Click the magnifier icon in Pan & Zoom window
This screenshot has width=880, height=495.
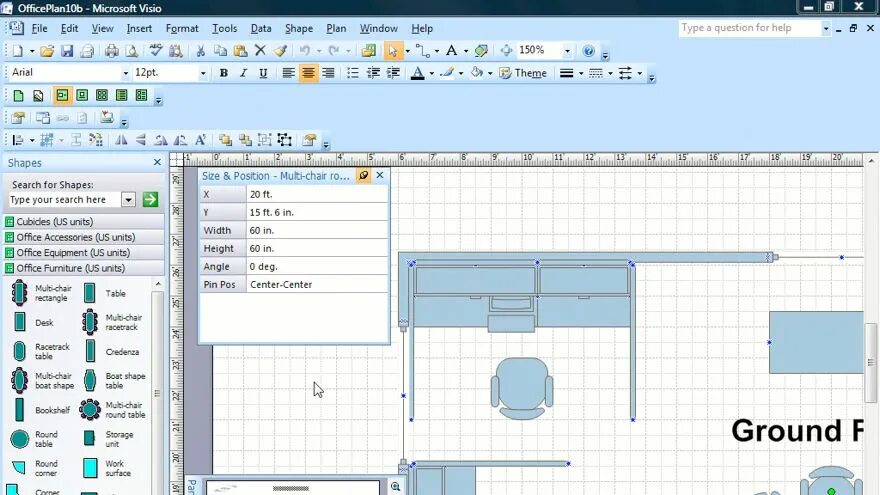point(396,487)
